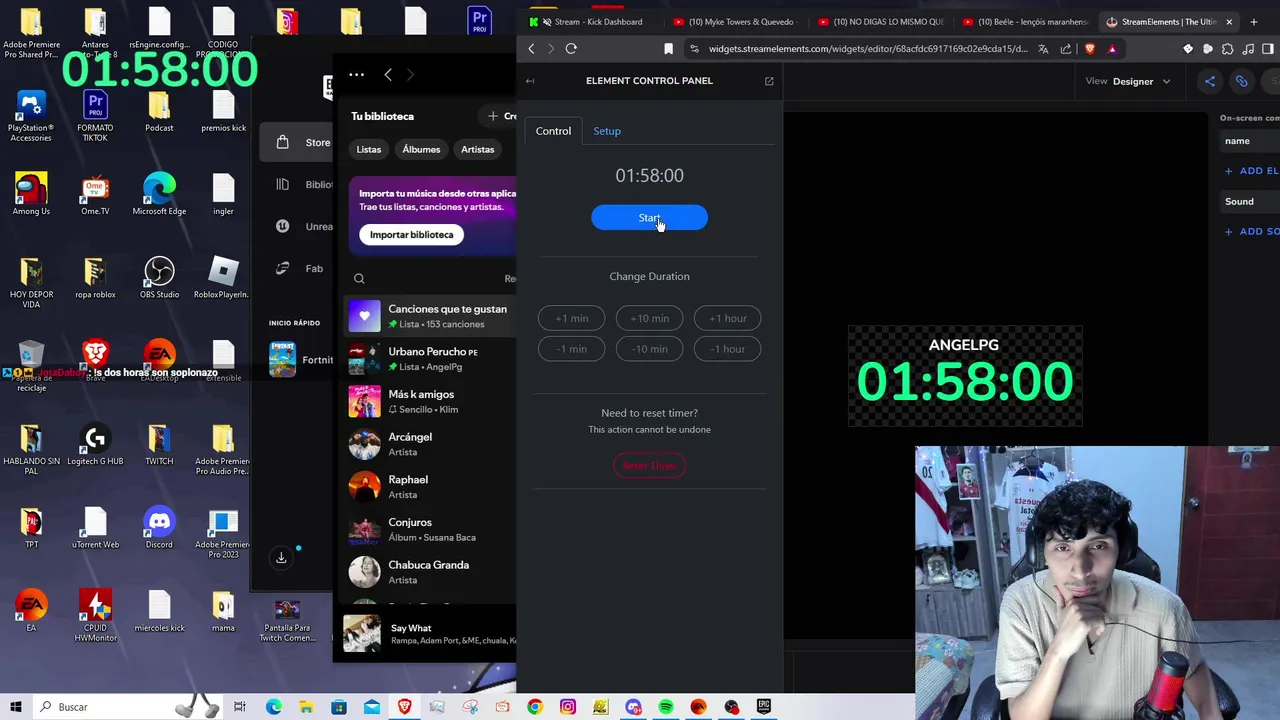Image resolution: width=1280 pixels, height=720 pixels.
Task: Open Arcángel artist in library
Action: pyautogui.click(x=430, y=444)
